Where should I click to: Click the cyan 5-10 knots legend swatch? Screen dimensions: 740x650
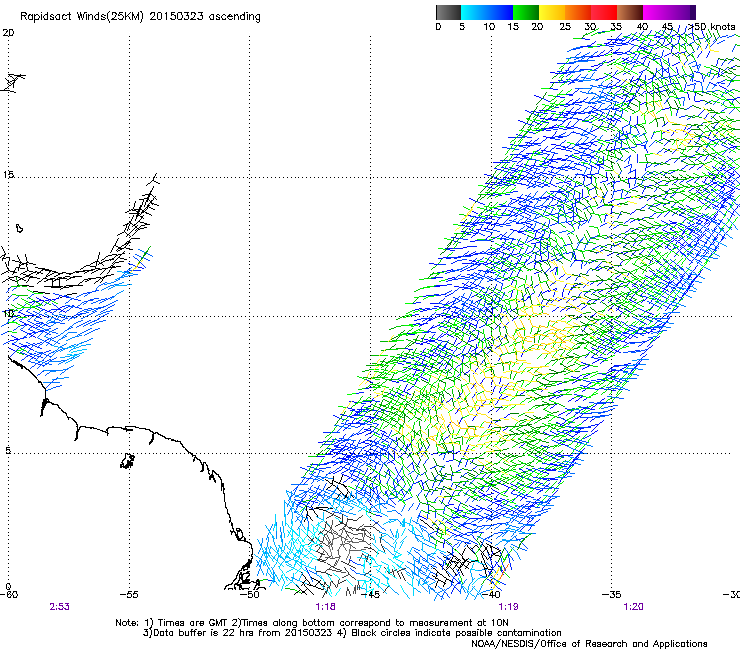(x=474, y=12)
